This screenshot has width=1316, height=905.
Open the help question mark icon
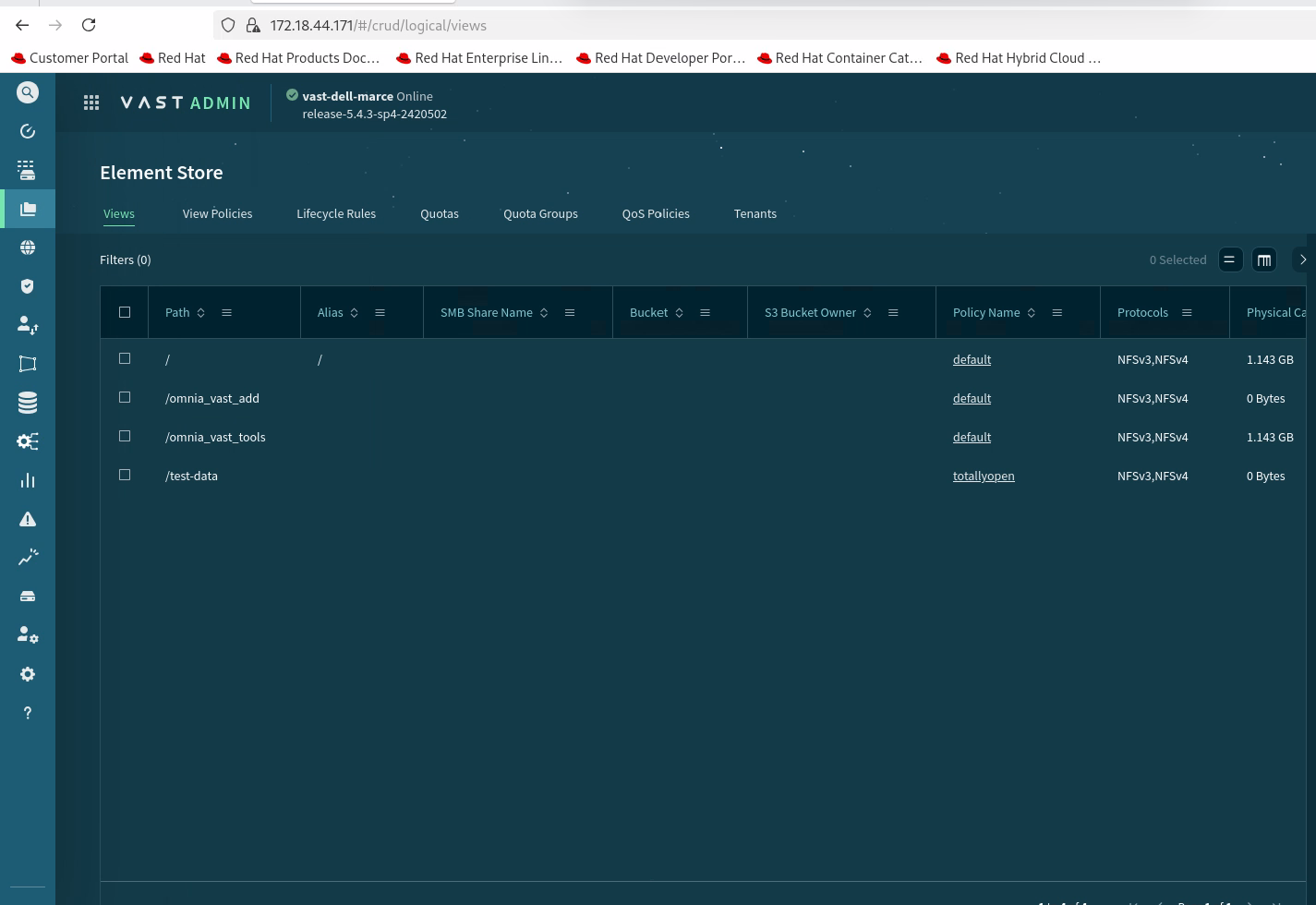tap(28, 713)
